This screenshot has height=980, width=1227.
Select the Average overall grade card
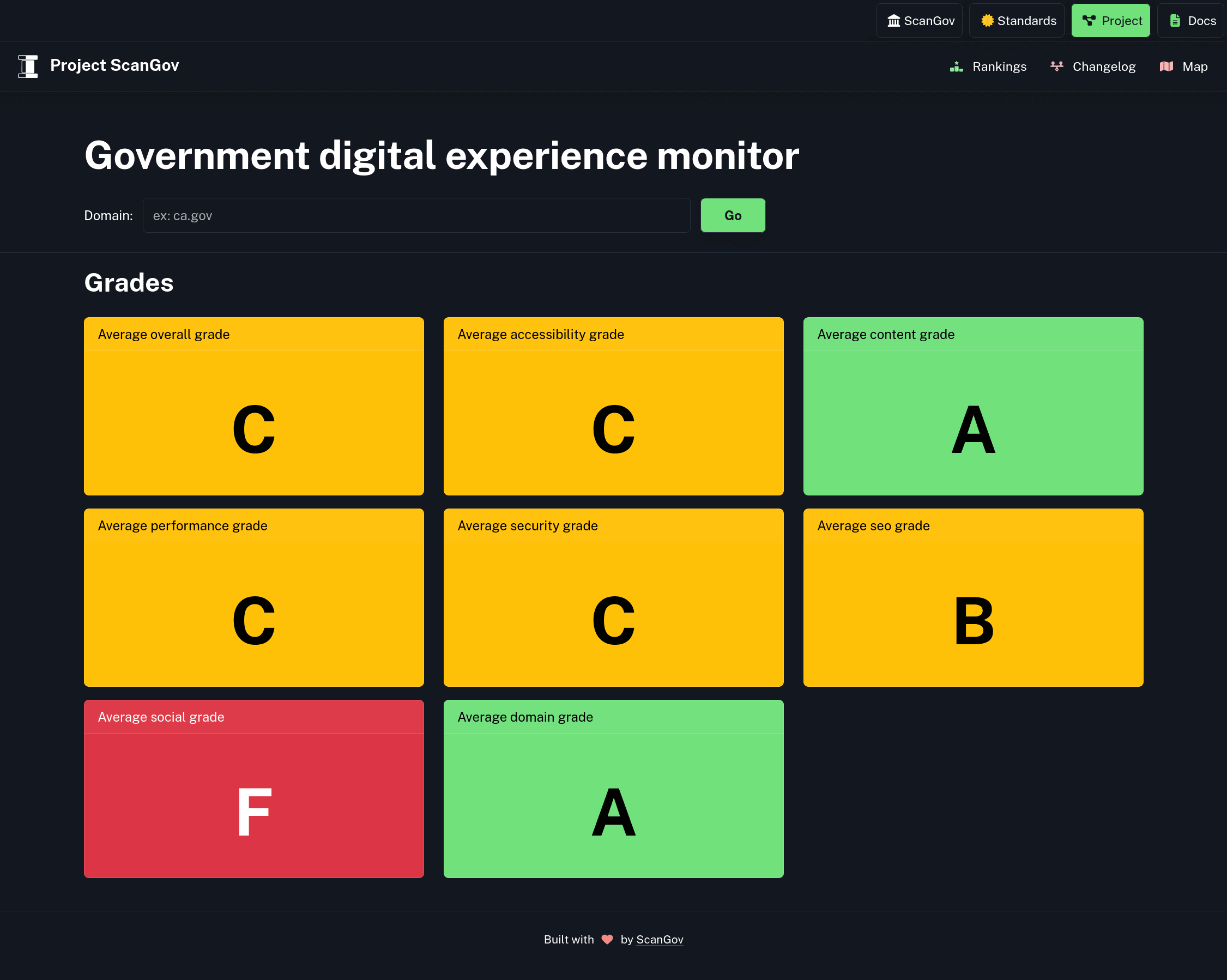point(254,406)
